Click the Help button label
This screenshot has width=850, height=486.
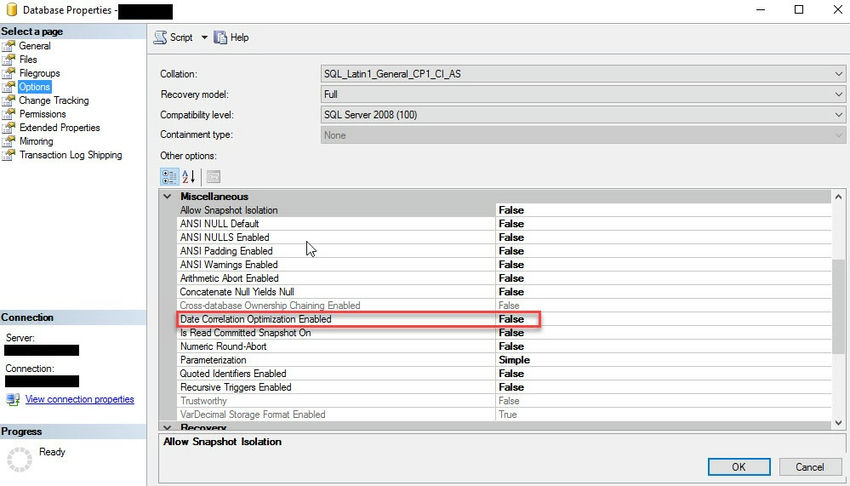click(239, 37)
